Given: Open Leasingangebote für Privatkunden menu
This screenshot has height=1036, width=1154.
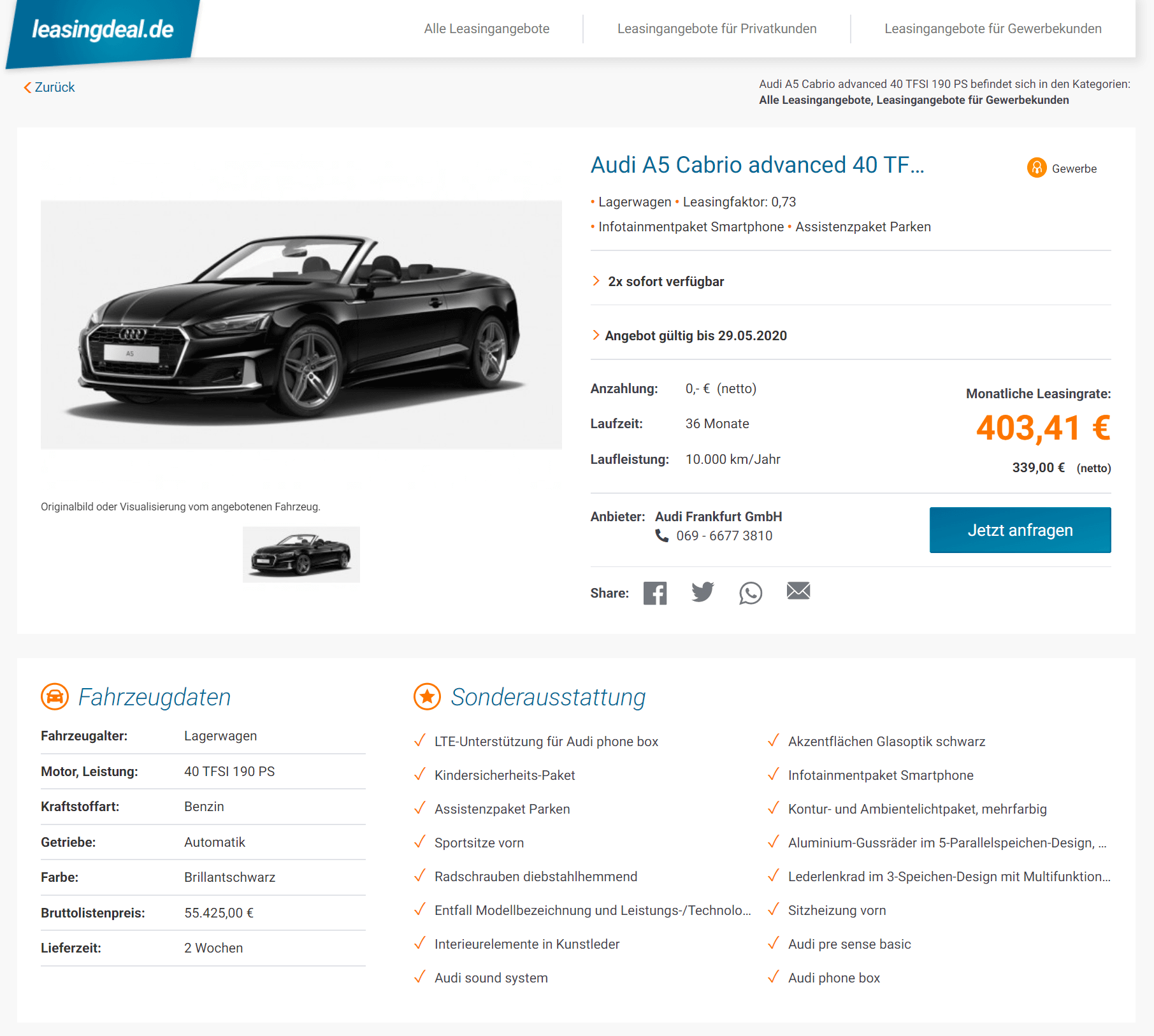Looking at the screenshot, I should coord(717,29).
